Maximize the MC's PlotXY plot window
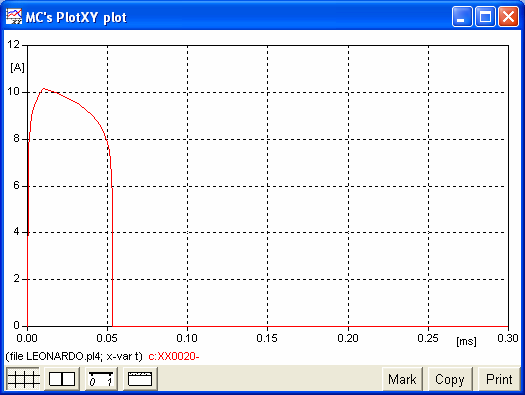The width and height of the screenshot is (525, 395). pos(485,16)
